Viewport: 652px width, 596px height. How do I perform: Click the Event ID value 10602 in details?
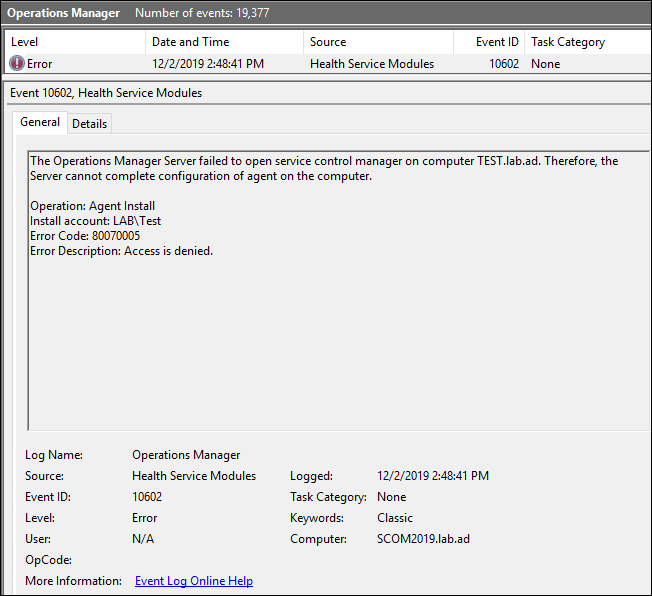[147, 497]
